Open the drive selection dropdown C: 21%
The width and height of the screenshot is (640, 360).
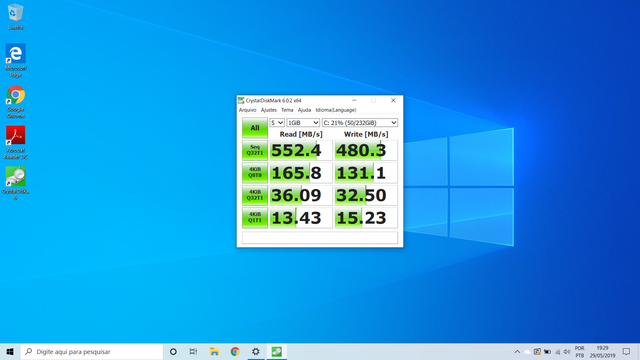[360, 122]
